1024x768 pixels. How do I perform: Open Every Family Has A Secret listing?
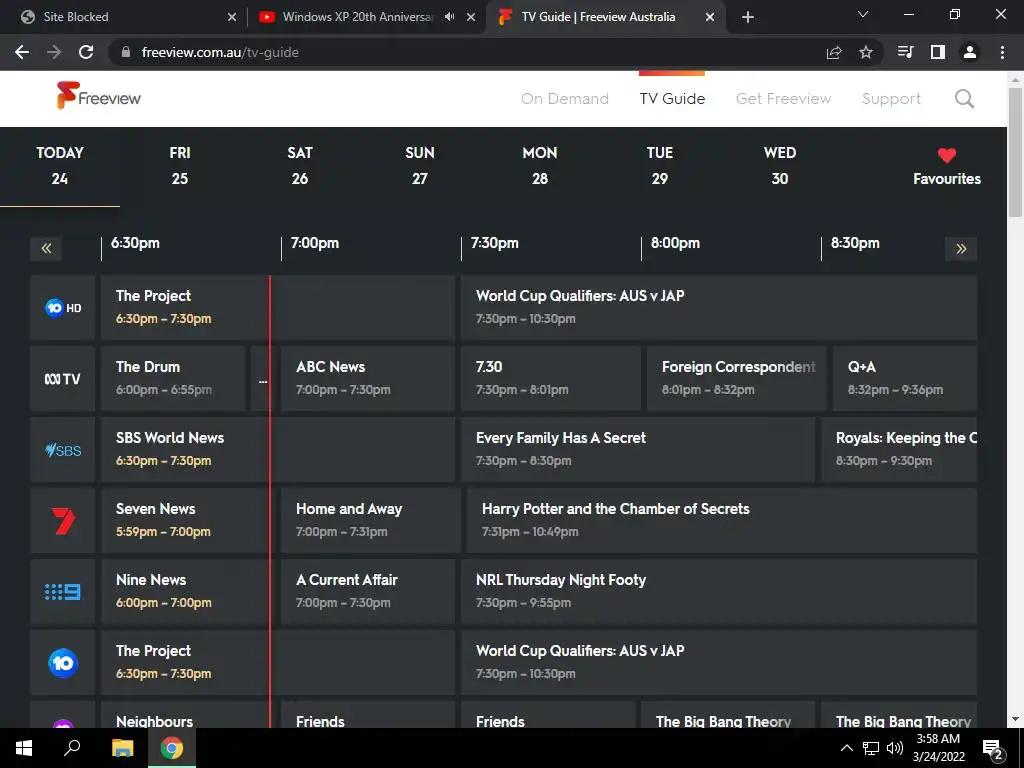638,450
